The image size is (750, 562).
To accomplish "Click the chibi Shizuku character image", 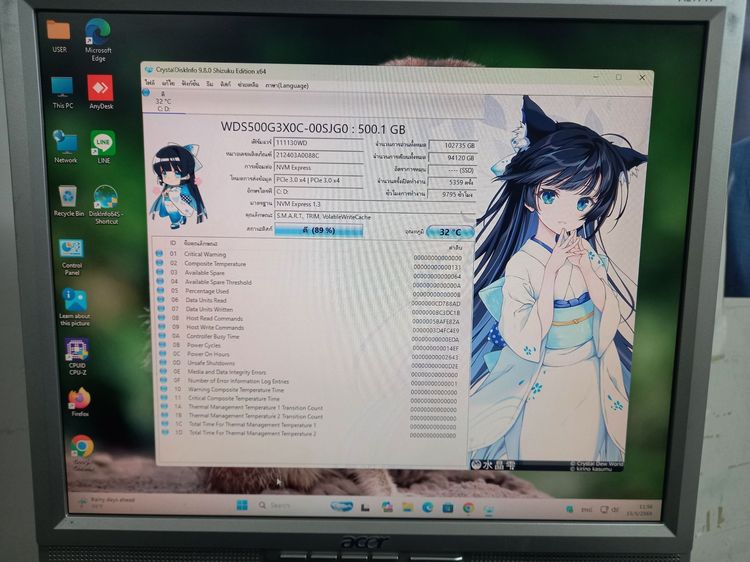I will click(x=178, y=185).
